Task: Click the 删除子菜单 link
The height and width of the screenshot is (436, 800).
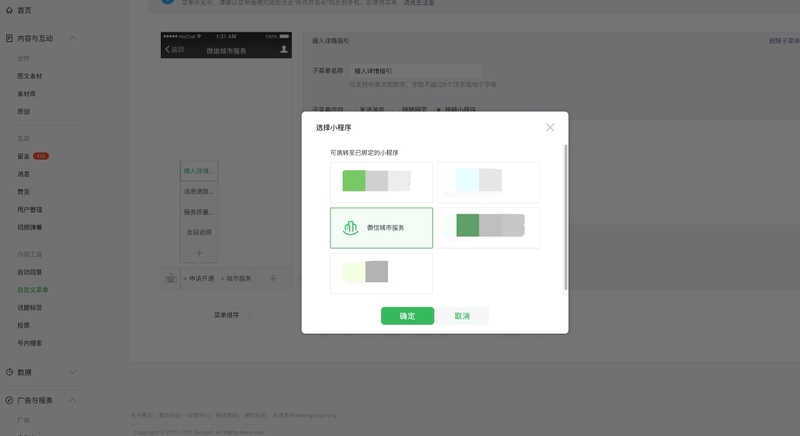Action: (x=784, y=41)
